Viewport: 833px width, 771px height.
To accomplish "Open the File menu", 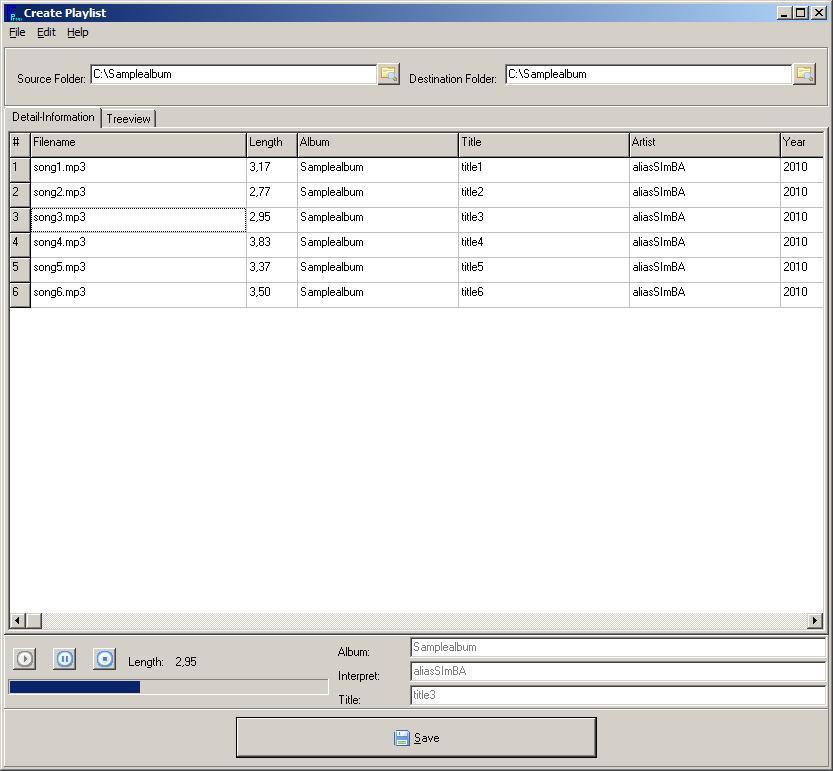I will point(17,32).
